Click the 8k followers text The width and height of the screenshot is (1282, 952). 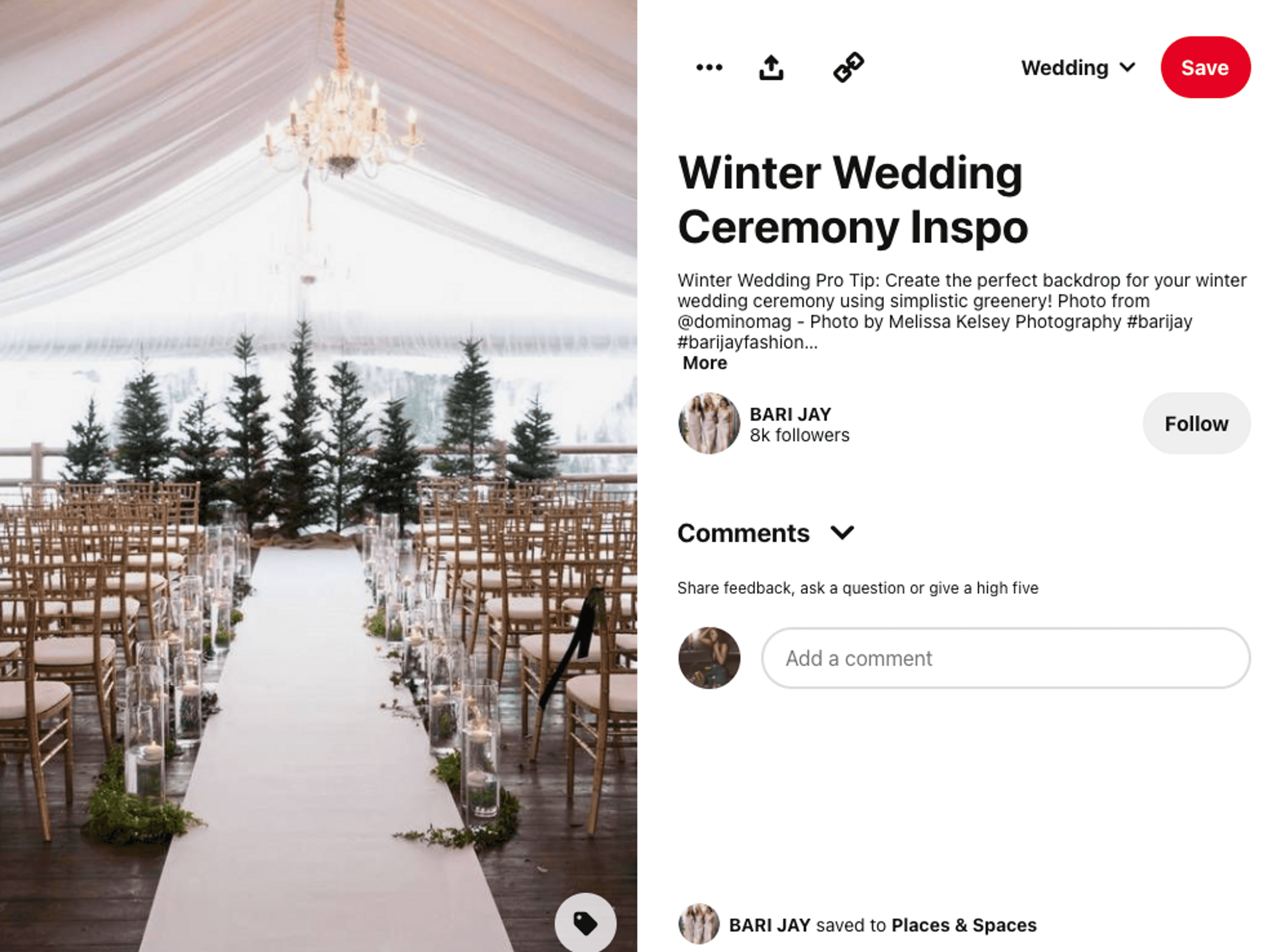point(799,435)
